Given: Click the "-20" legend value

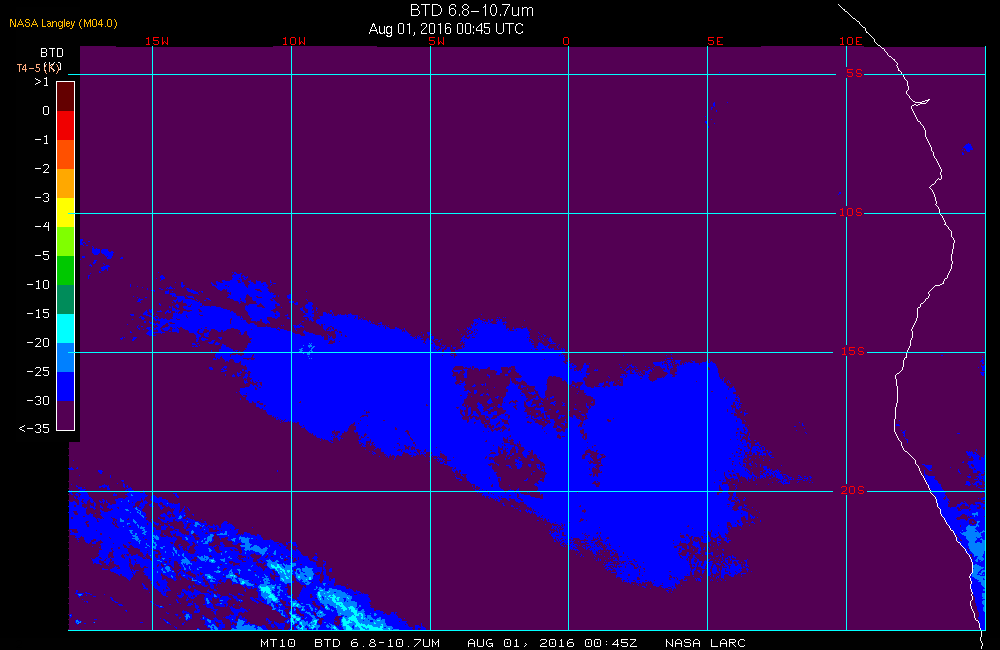Looking at the screenshot, I should click(38, 343).
